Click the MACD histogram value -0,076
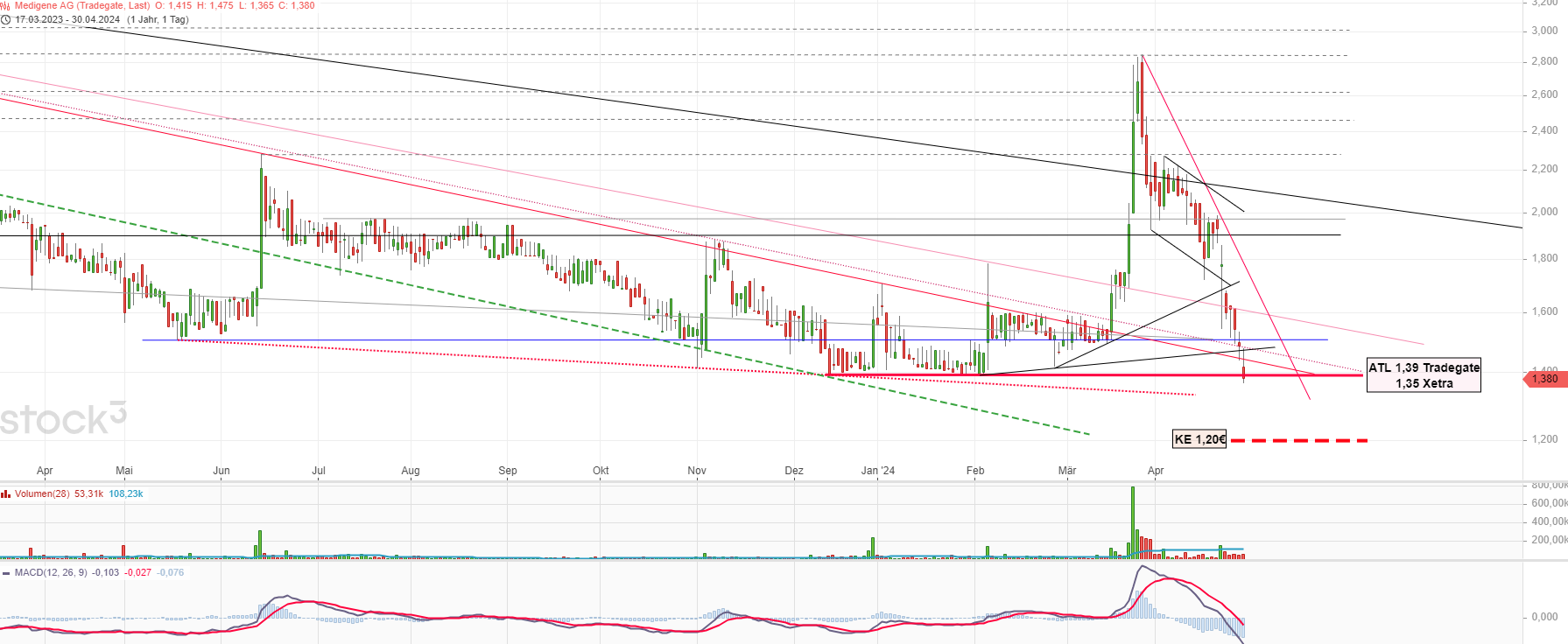The width and height of the screenshot is (1568, 644). pyautogui.click(x=171, y=573)
